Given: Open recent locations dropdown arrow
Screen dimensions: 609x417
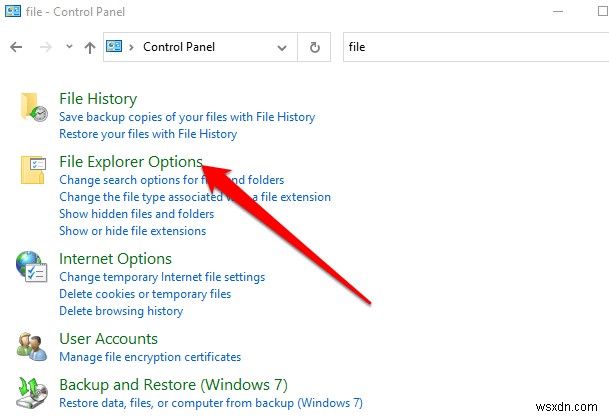Looking at the screenshot, I should pyautogui.click(x=69, y=47).
